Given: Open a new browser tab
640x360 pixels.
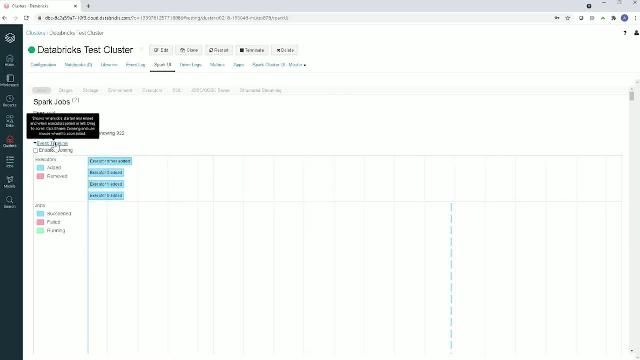Looking at the screenshot, I should (x=88, y=6).
